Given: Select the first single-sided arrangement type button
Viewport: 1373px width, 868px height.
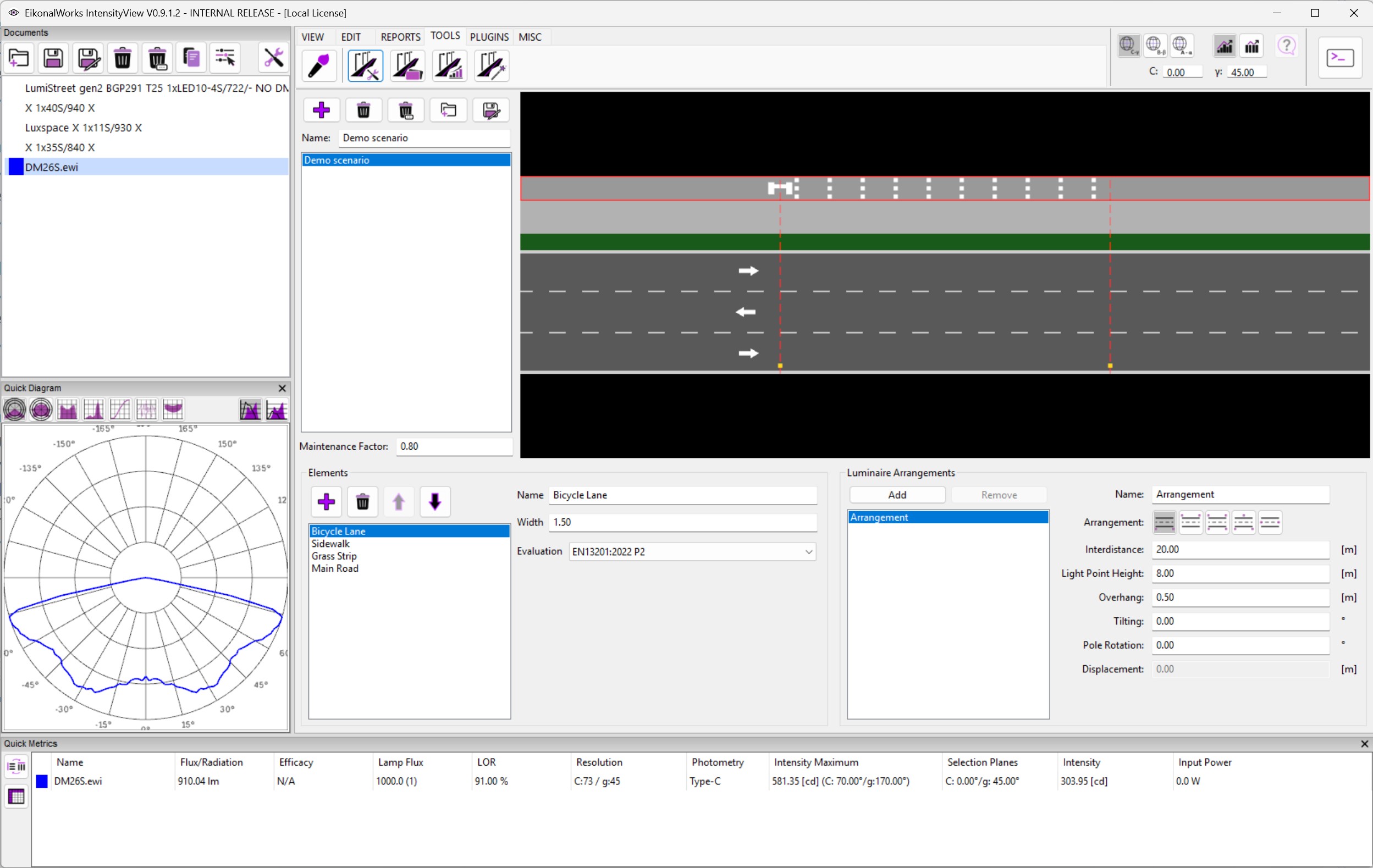Looking at the screenshot, I should click(1164, 523).
